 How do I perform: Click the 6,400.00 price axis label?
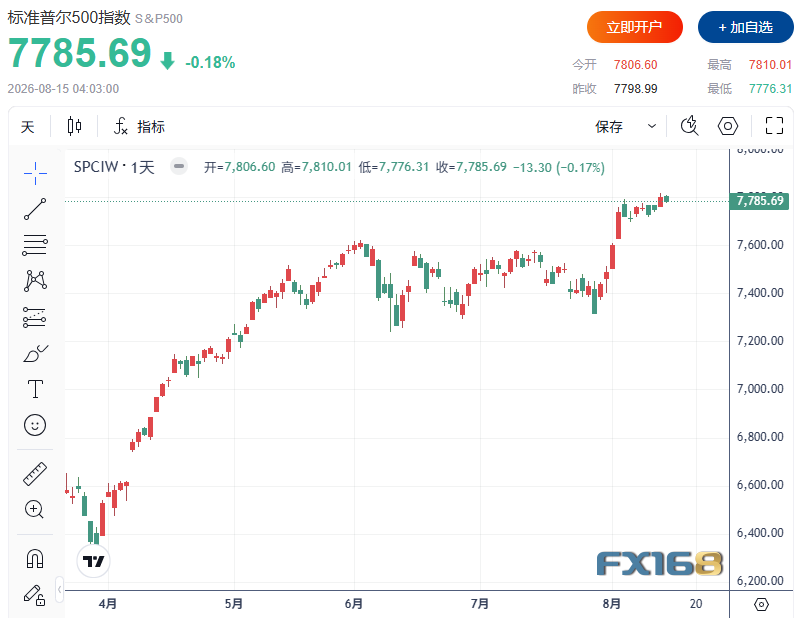760,533
